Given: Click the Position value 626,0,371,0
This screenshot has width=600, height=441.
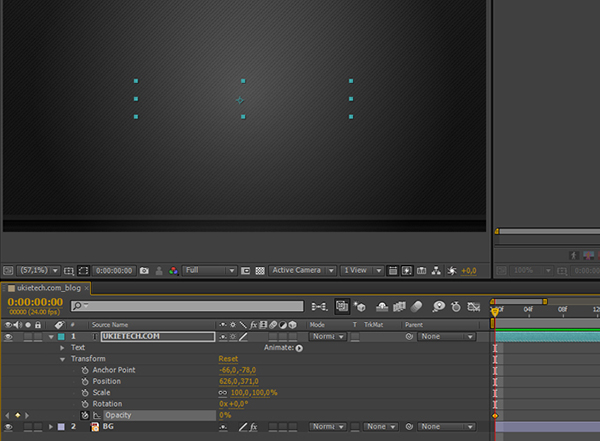Looking at the screenshot, I should click(239, 381).
